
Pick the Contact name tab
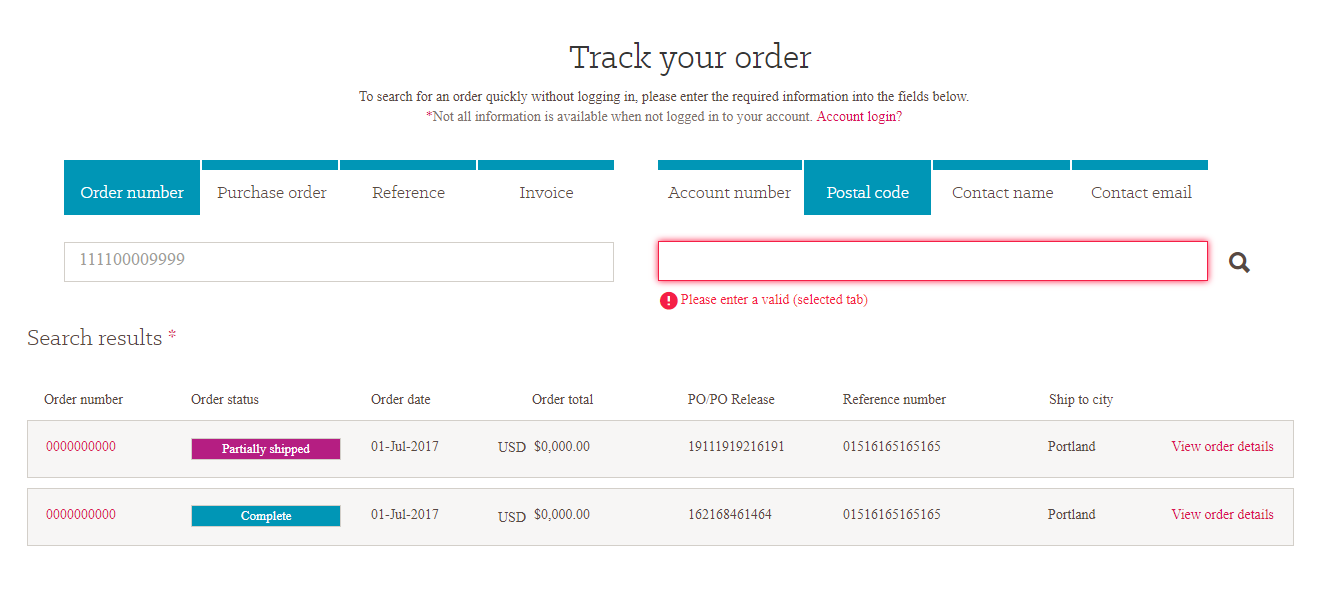tap(1002, 192)
